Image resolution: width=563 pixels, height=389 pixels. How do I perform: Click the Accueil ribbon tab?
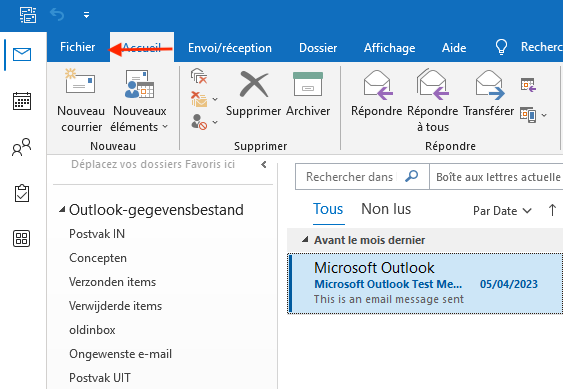[142, 47]
